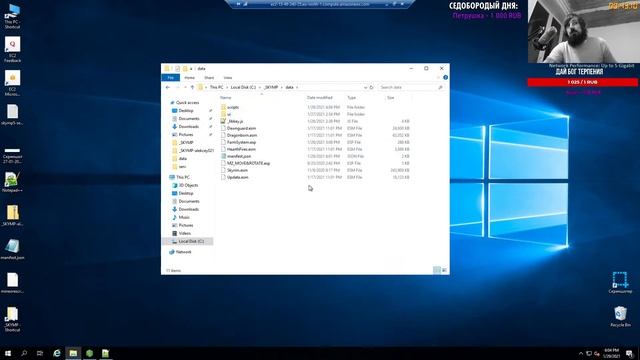Go back with the Explorer back arrow

click(168, 87)
